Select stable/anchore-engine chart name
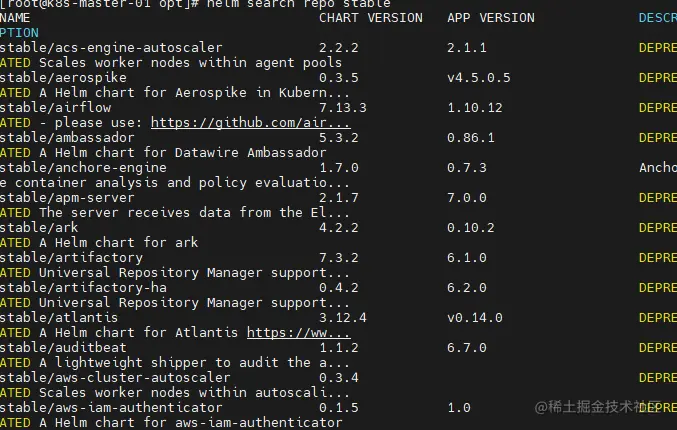 tap(83, 168)
